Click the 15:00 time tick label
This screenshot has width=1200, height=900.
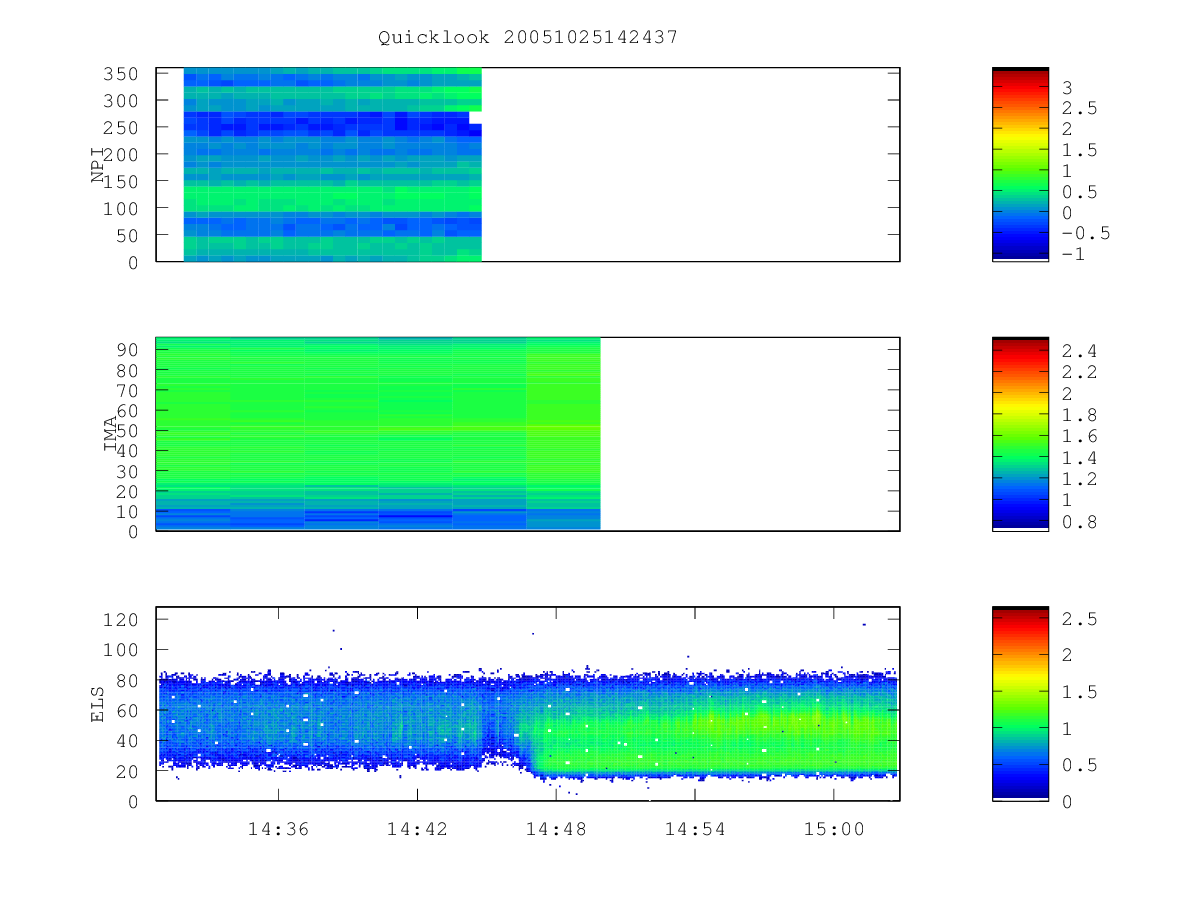833,829
